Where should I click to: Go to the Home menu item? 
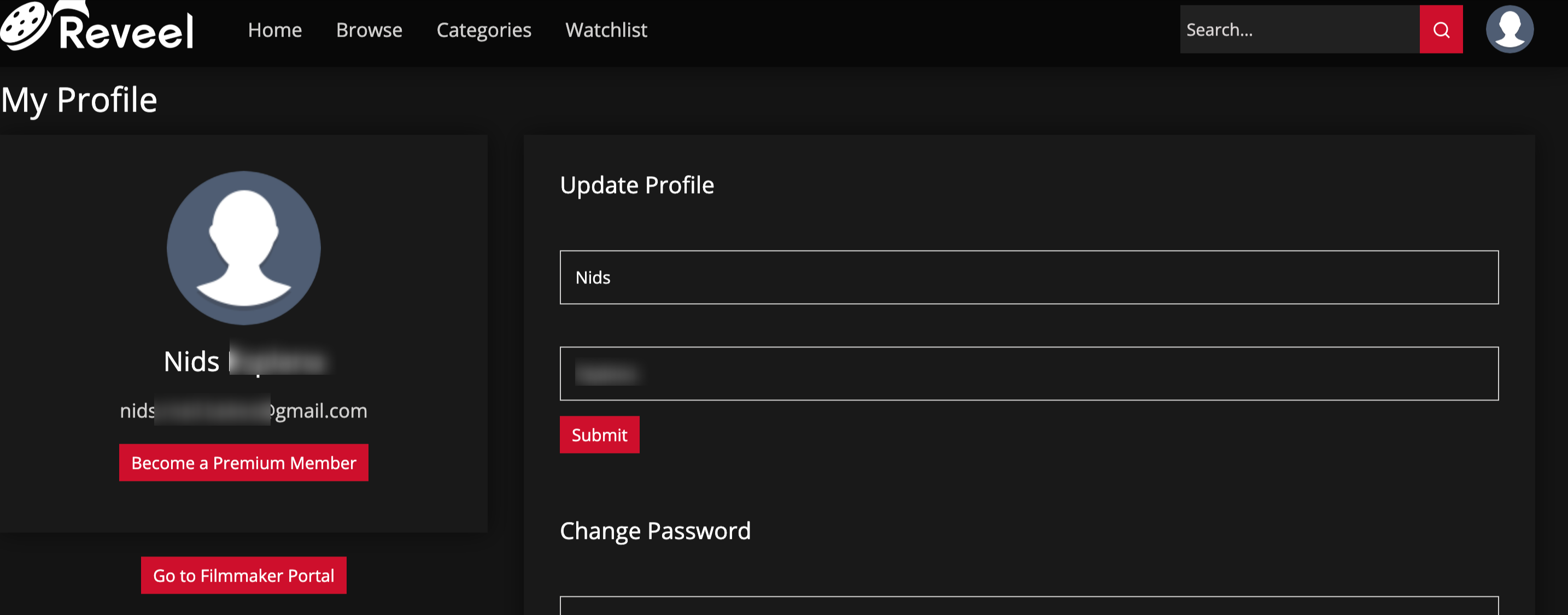274,30
